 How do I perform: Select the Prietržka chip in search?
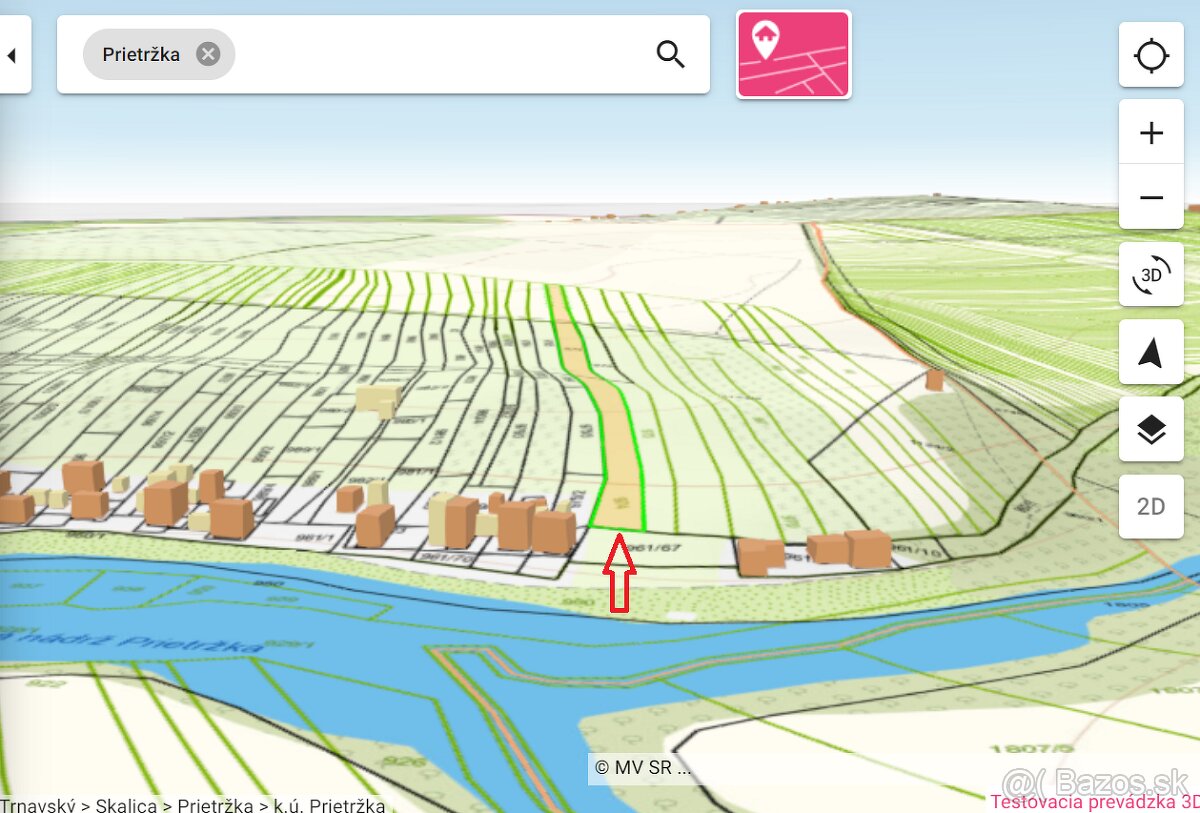click(141, 54)
